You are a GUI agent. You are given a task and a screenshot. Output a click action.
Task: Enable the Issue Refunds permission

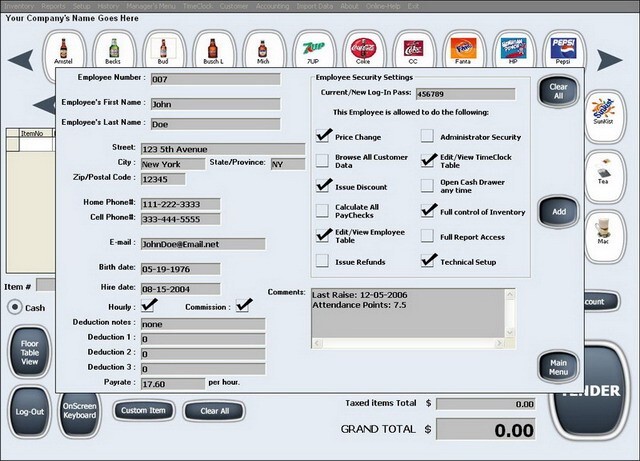[x=322, y=261]
